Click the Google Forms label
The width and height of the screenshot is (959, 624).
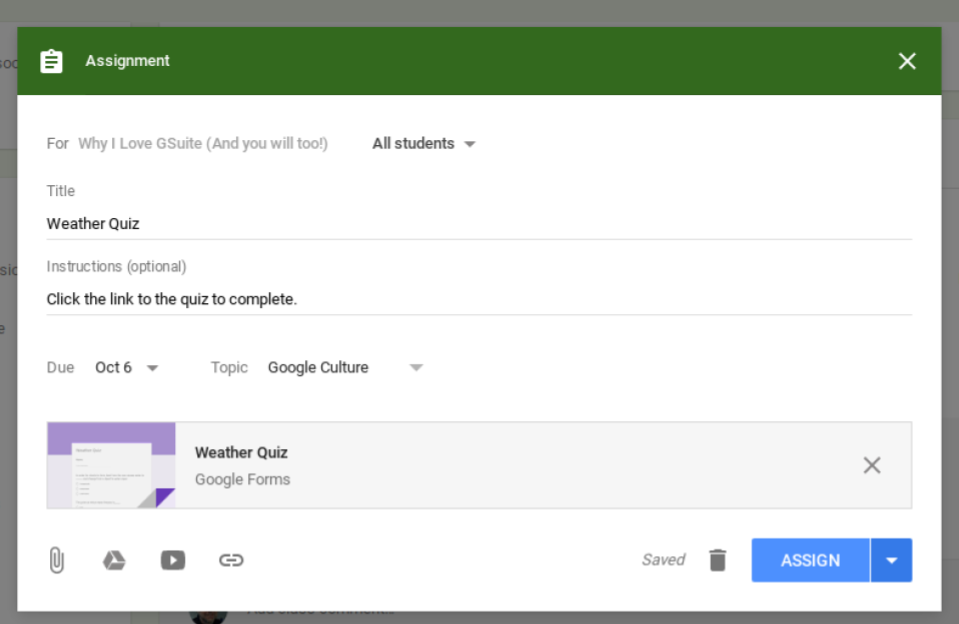pos(242,479)
